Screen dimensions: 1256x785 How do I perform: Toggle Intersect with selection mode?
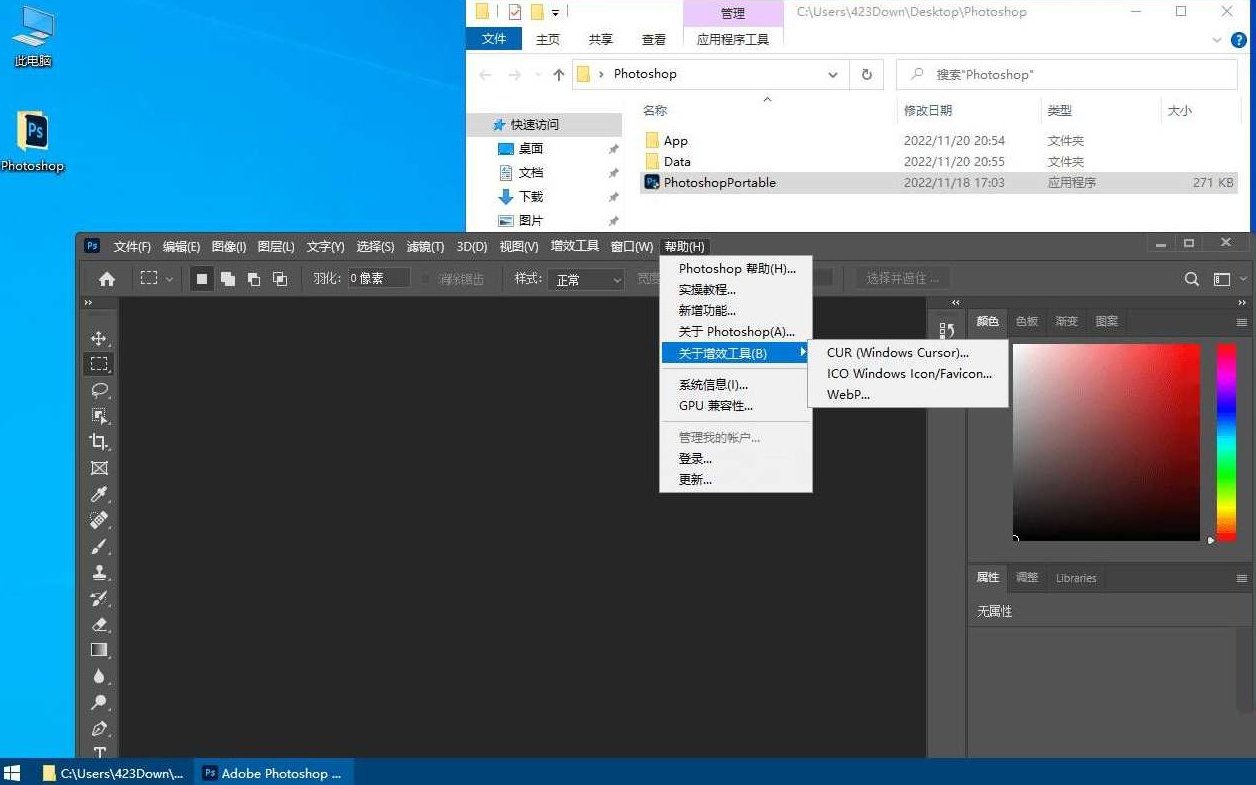coord(281,279)
